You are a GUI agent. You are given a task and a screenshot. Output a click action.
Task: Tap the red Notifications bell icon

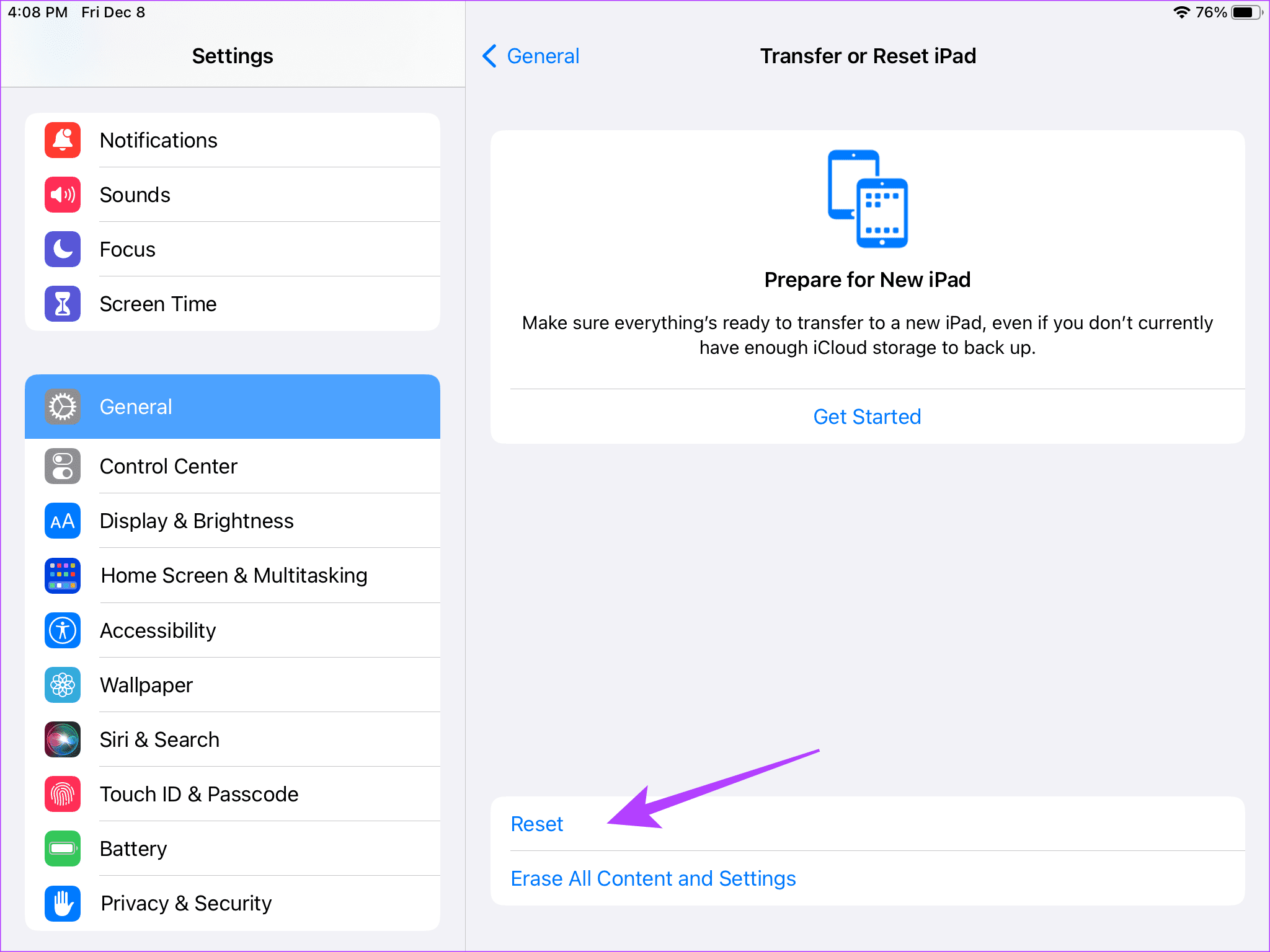tap(63, 140)
